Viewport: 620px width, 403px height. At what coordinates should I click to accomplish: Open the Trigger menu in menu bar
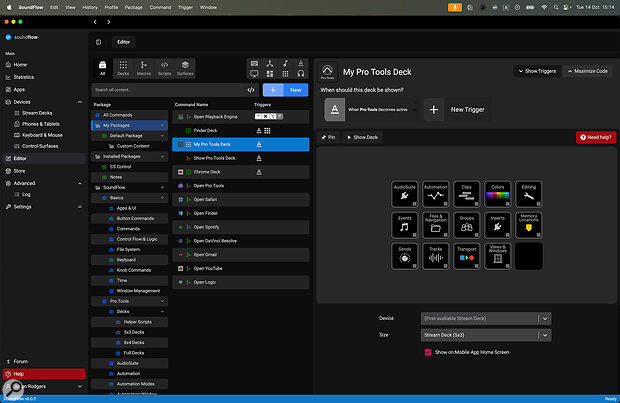coord(185,7)
